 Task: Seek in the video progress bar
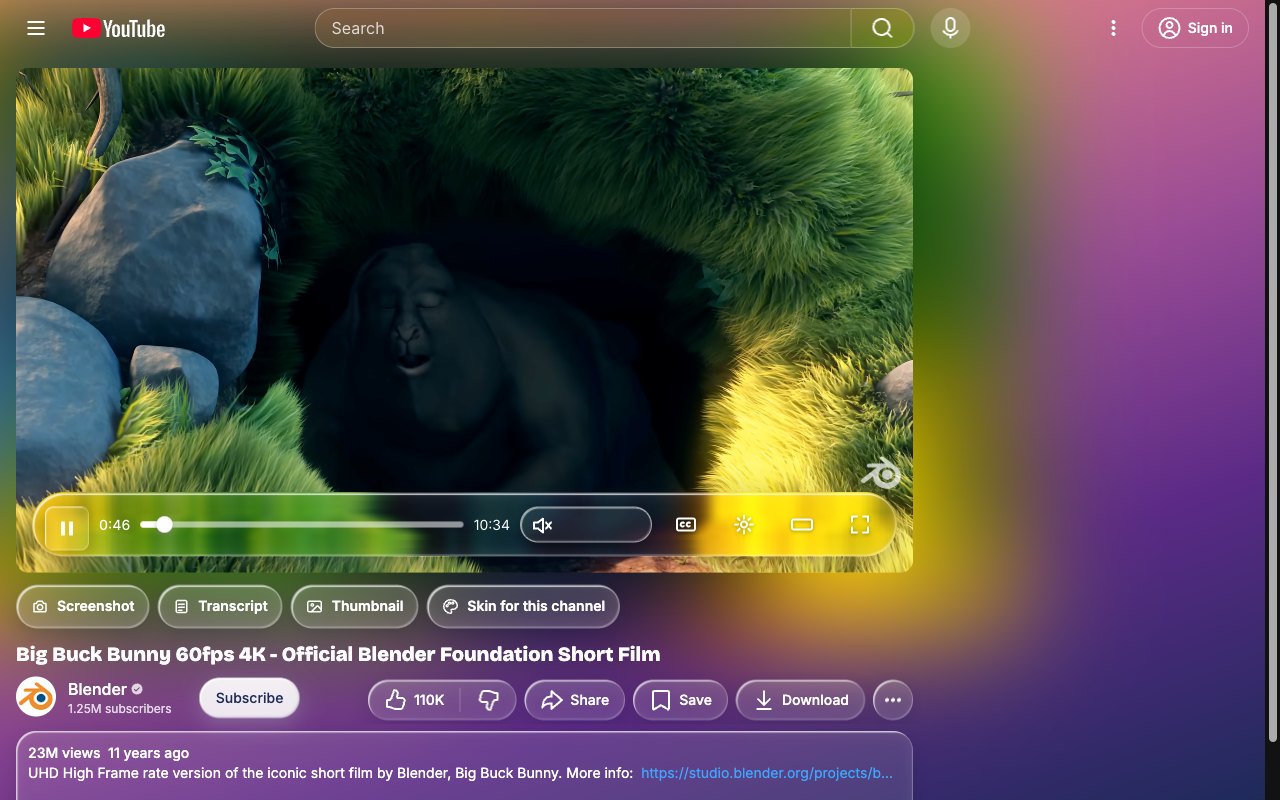coord(302,524)
